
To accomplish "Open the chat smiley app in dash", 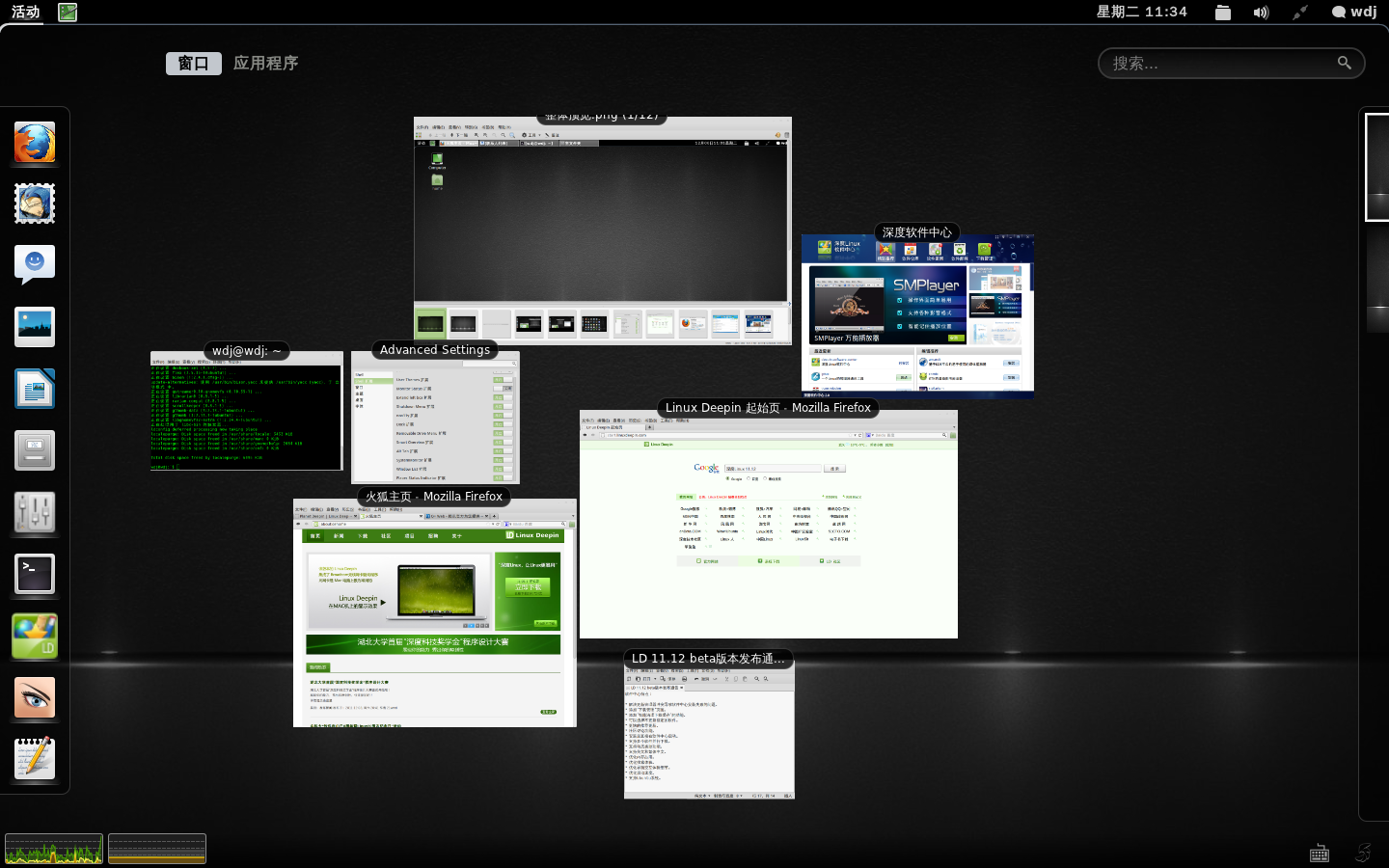I will (x=35, y=264).
